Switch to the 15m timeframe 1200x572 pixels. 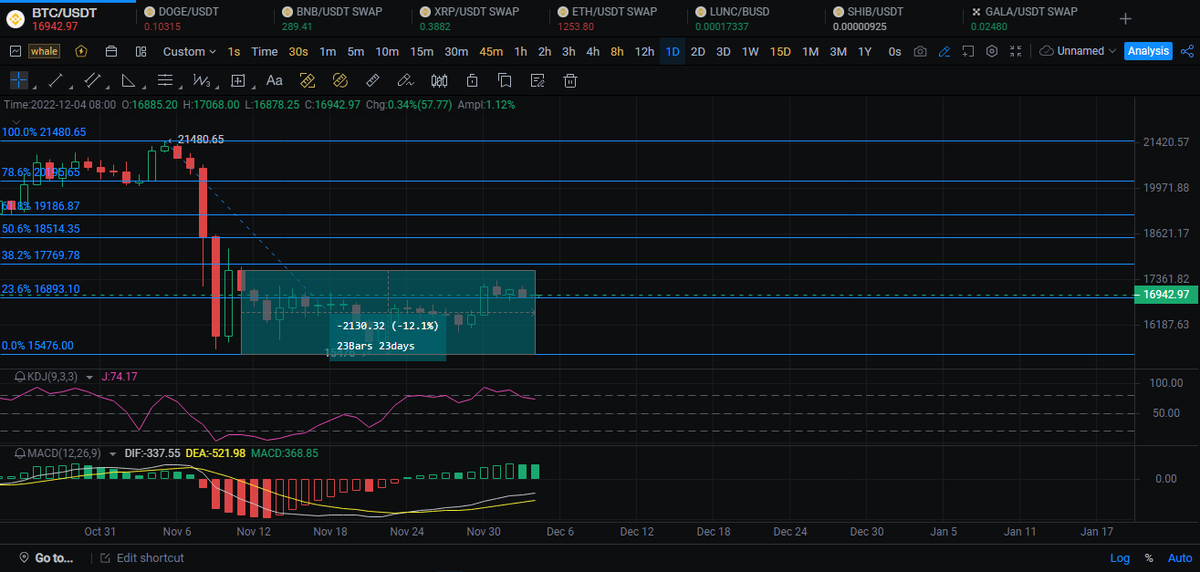pos(422,51)
